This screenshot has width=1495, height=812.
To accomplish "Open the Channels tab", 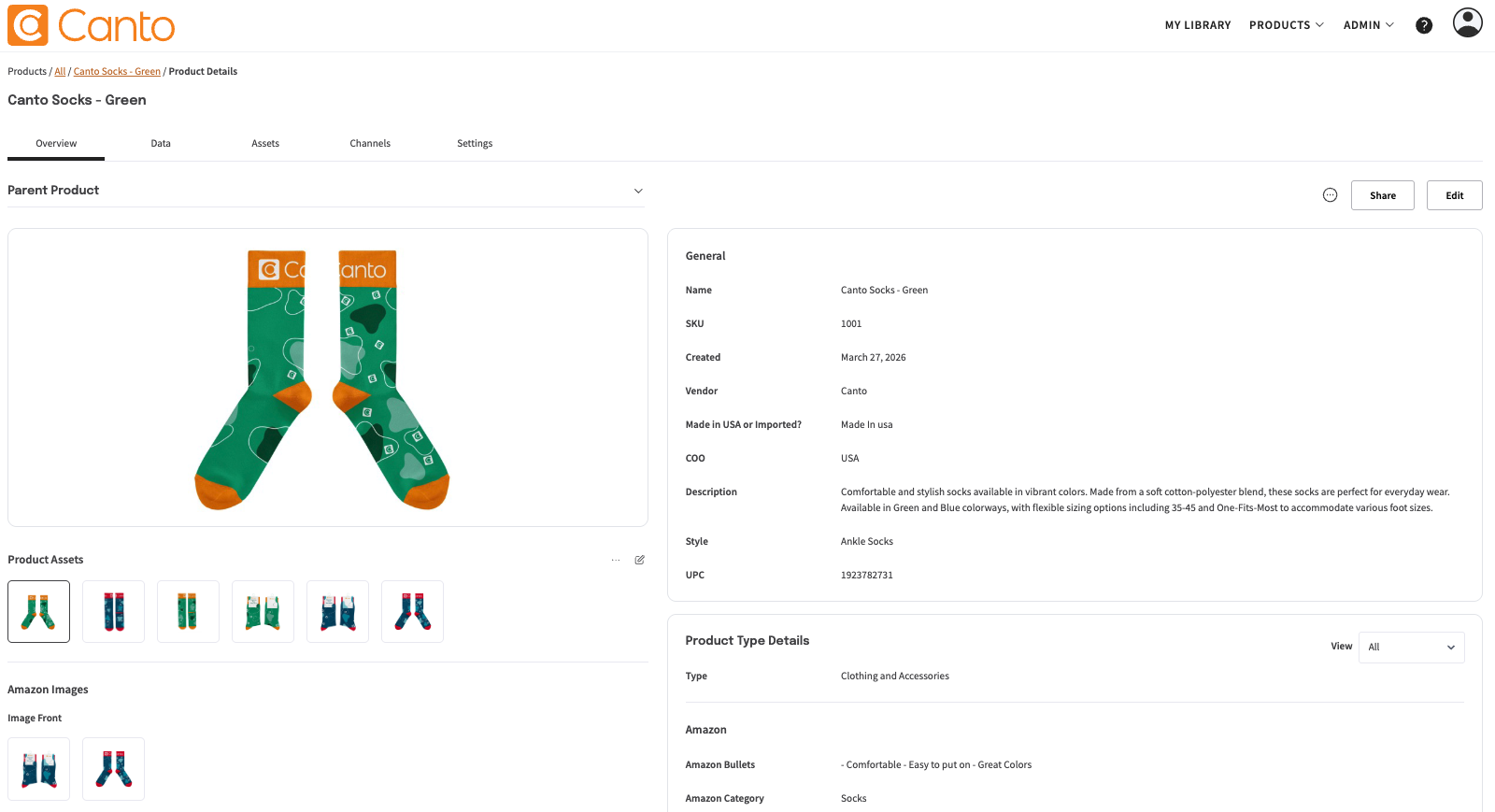I will (x=370, y=143).
